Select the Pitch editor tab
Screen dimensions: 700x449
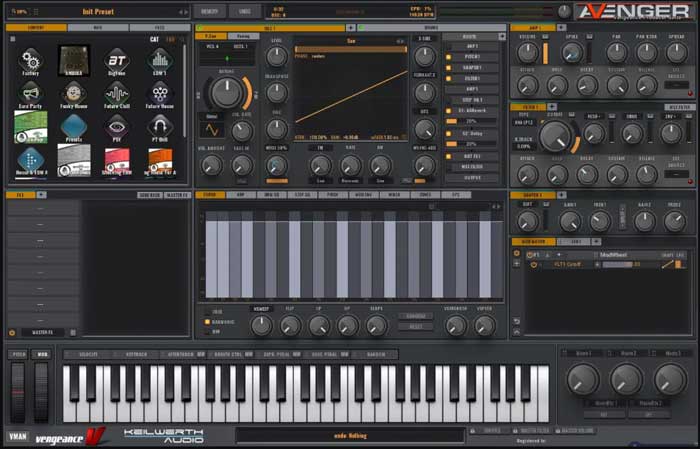click(333, 195)
